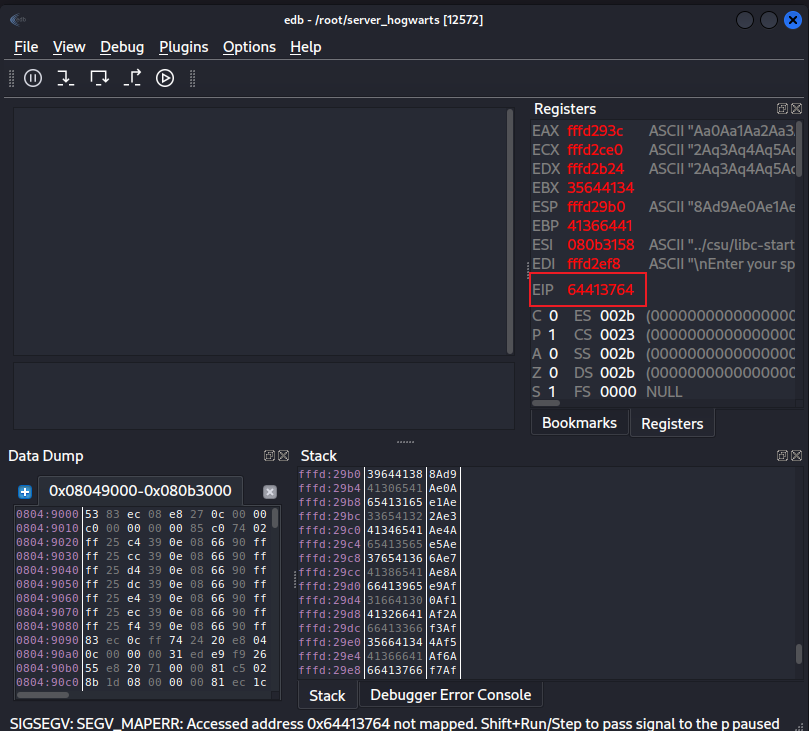
Task: Click the Pause debugger toolbar icon
Action: [33, 78]
